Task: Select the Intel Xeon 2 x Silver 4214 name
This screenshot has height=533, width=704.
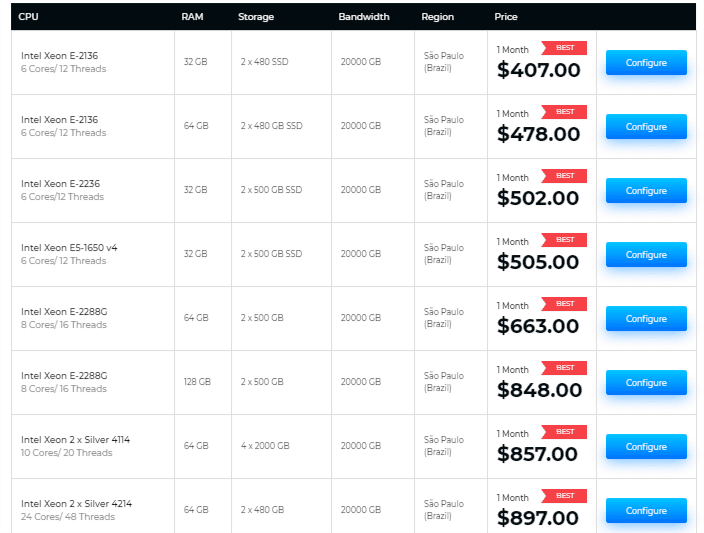Action: [x=76, y=503]
